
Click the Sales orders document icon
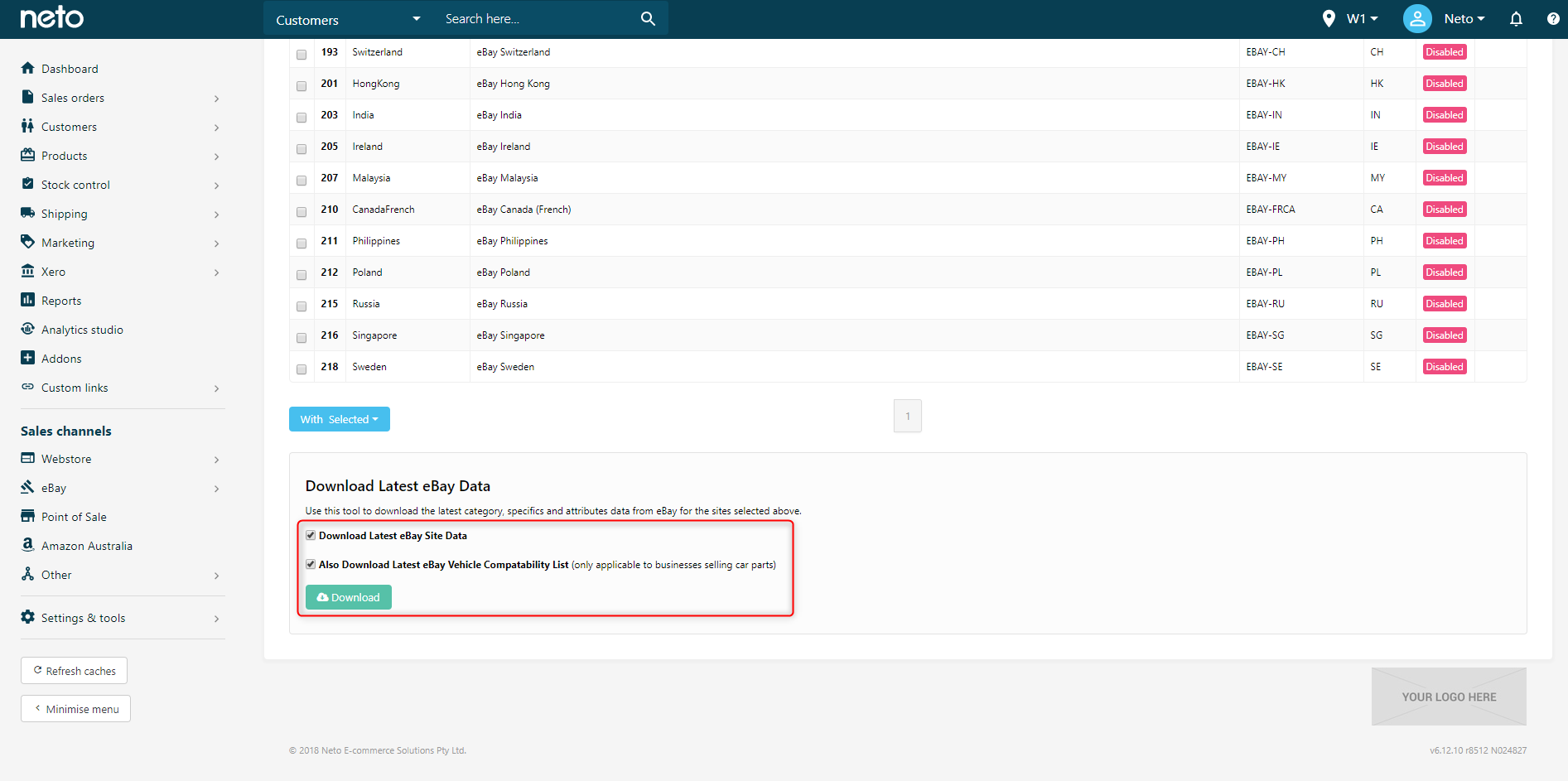tap(27, 97)
